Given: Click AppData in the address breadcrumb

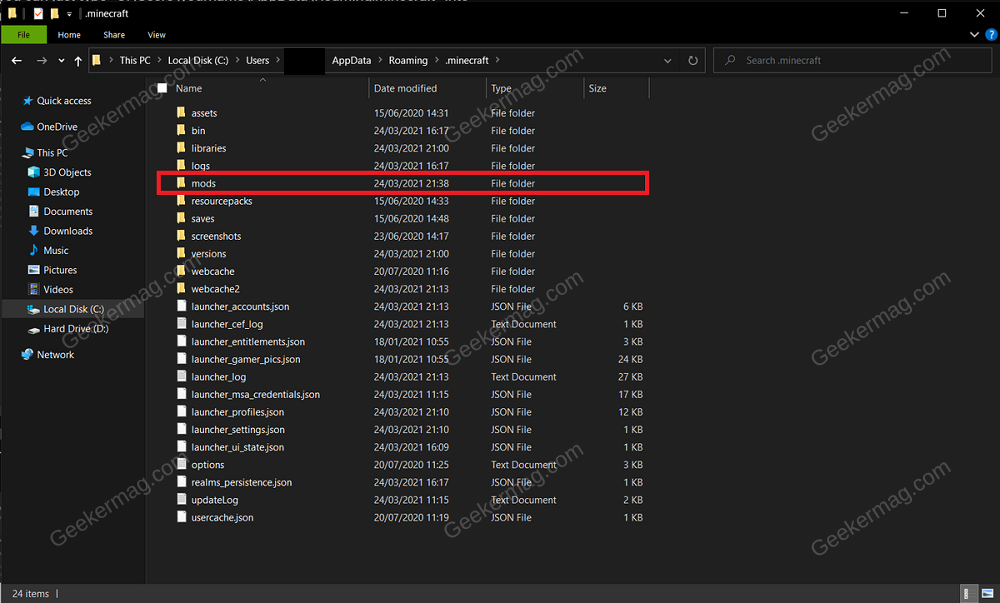Looking at the screenshot, I should [351, 61].
